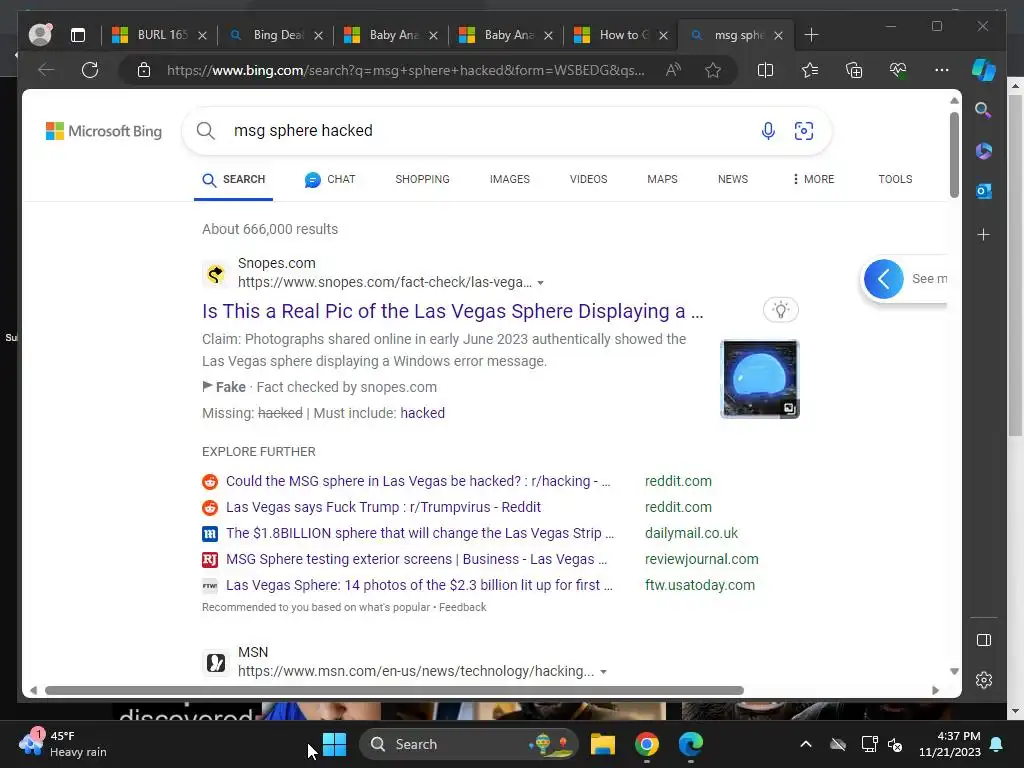The height and width of the screenshot is (768, 1024).
Task: Go back to previous page
Action: click(x=46, y=70)
